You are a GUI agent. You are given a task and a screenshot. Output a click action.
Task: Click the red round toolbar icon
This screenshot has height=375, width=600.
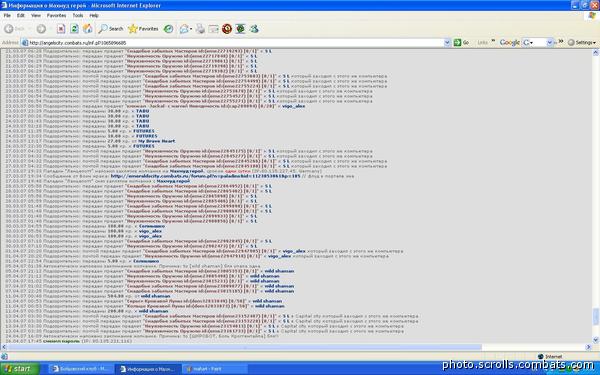tap(227, 29)
